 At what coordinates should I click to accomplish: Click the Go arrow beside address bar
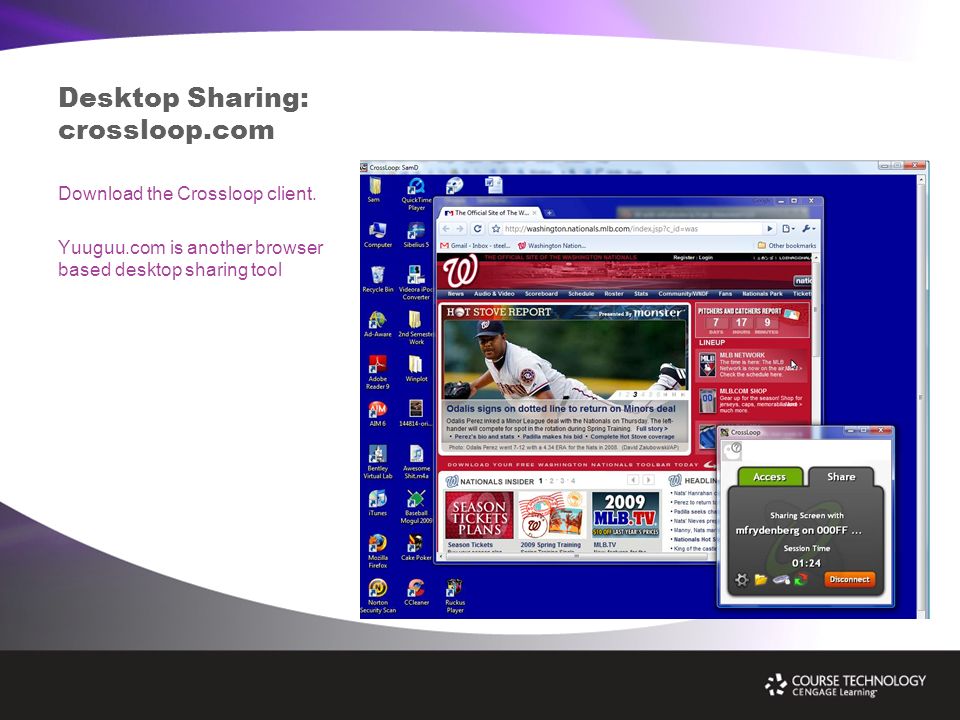coord(770,228)
